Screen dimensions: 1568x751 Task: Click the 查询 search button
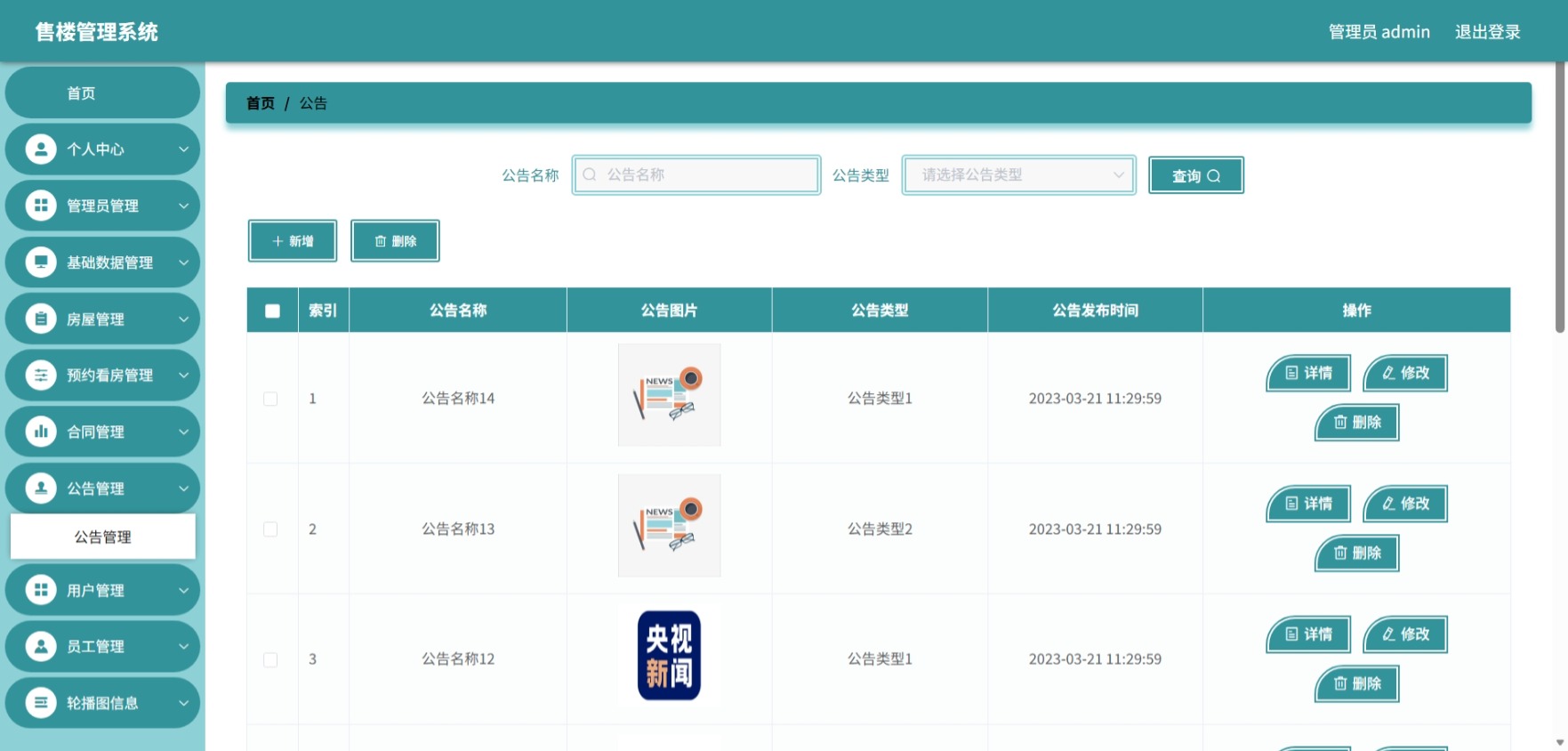tap(1195, 175)
